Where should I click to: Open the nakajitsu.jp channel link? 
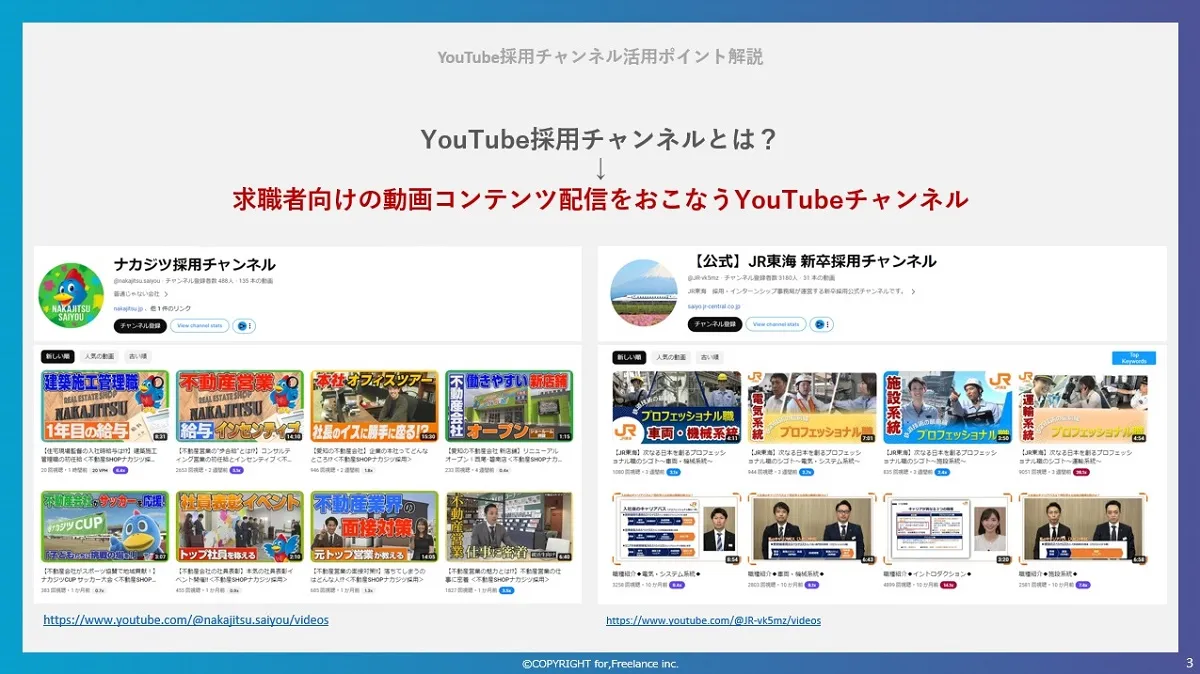click(128, 310)
